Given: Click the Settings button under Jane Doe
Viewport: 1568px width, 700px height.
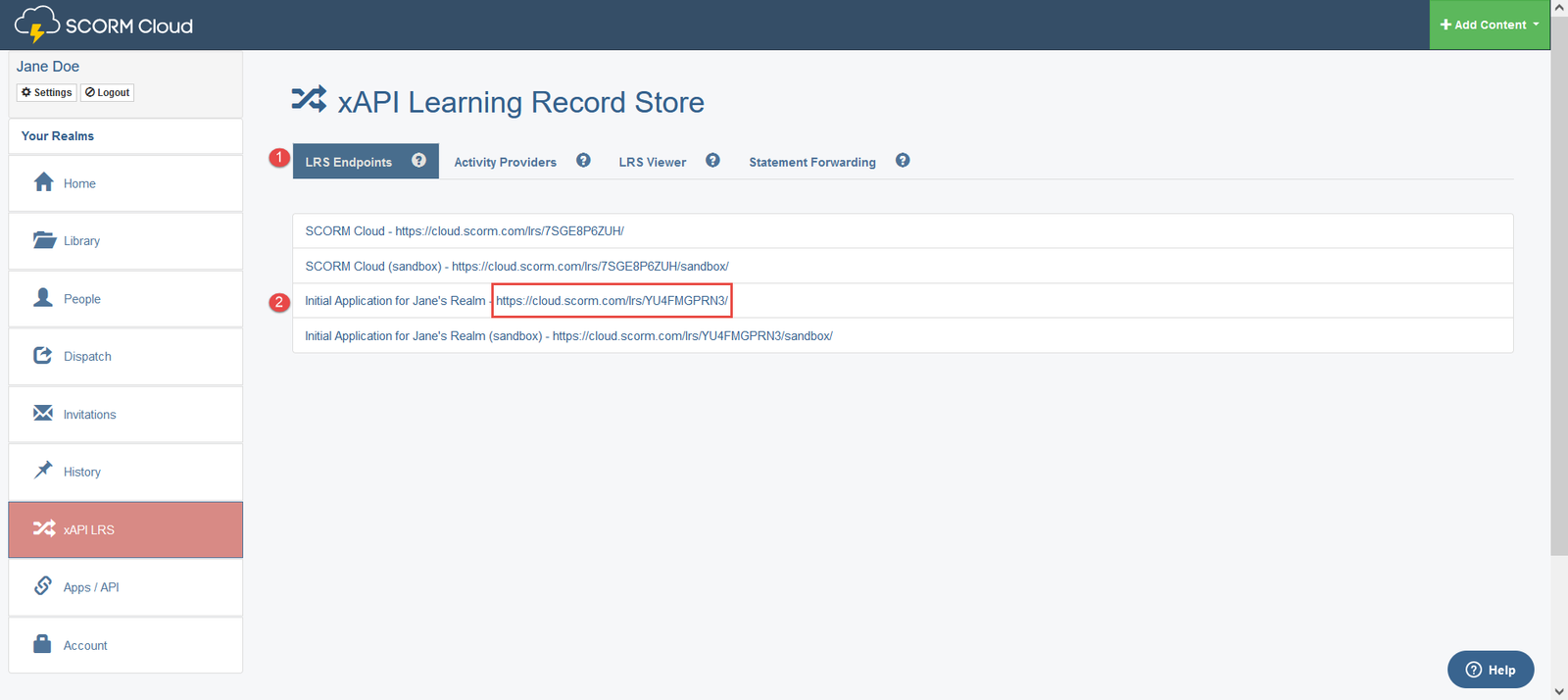Looking at the screenshot, I should [x=47, y=92].
